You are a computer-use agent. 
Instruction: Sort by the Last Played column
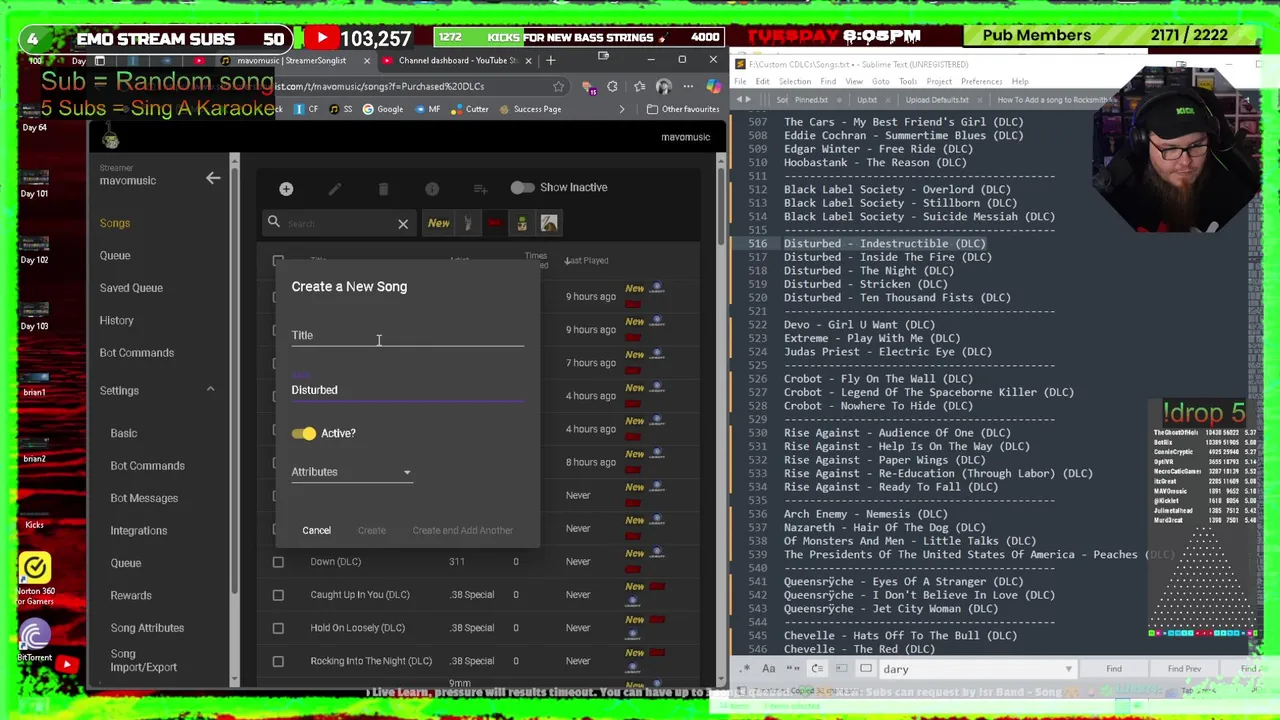tap(587, 261)
